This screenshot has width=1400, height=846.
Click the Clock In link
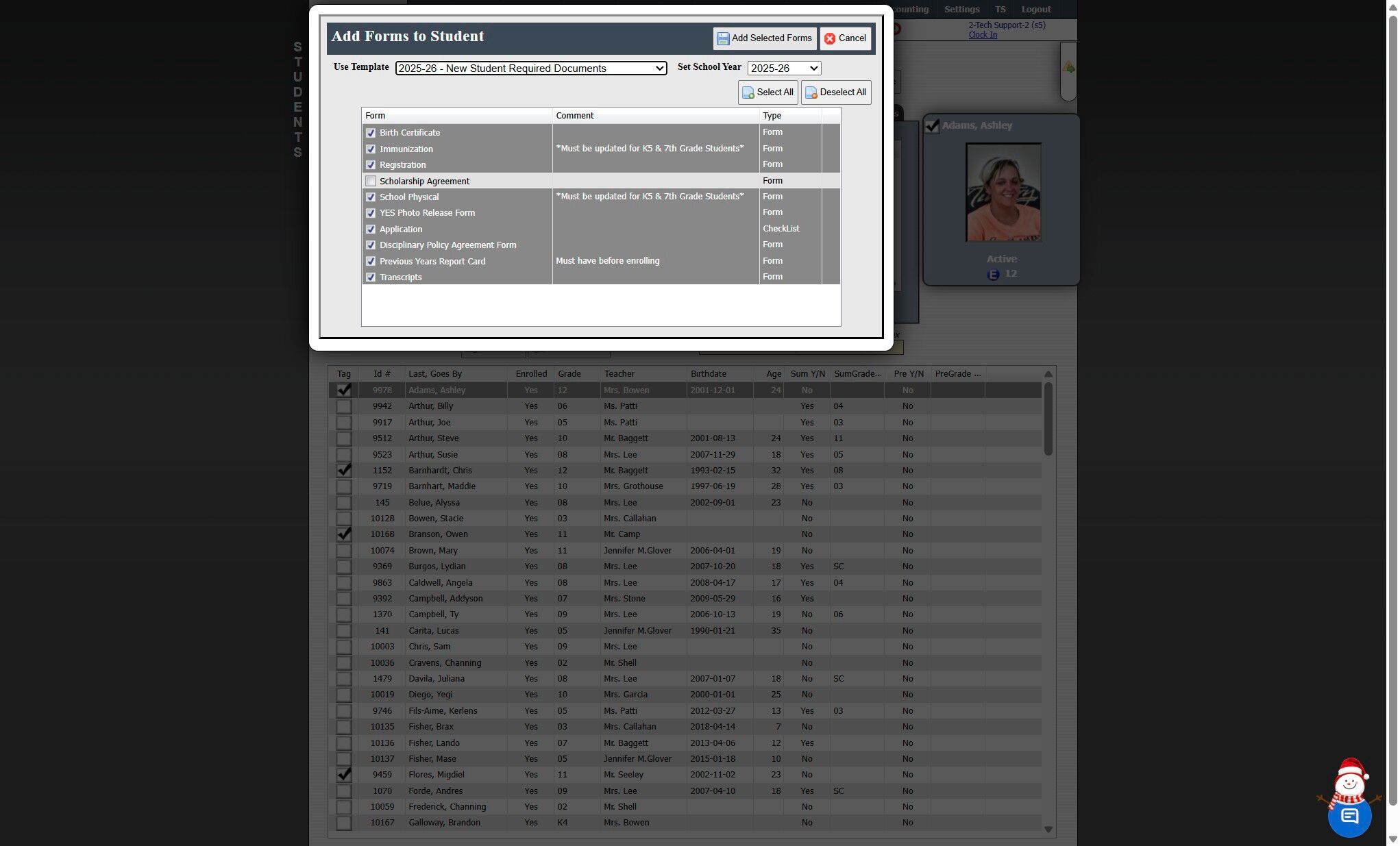pos(982,35)
